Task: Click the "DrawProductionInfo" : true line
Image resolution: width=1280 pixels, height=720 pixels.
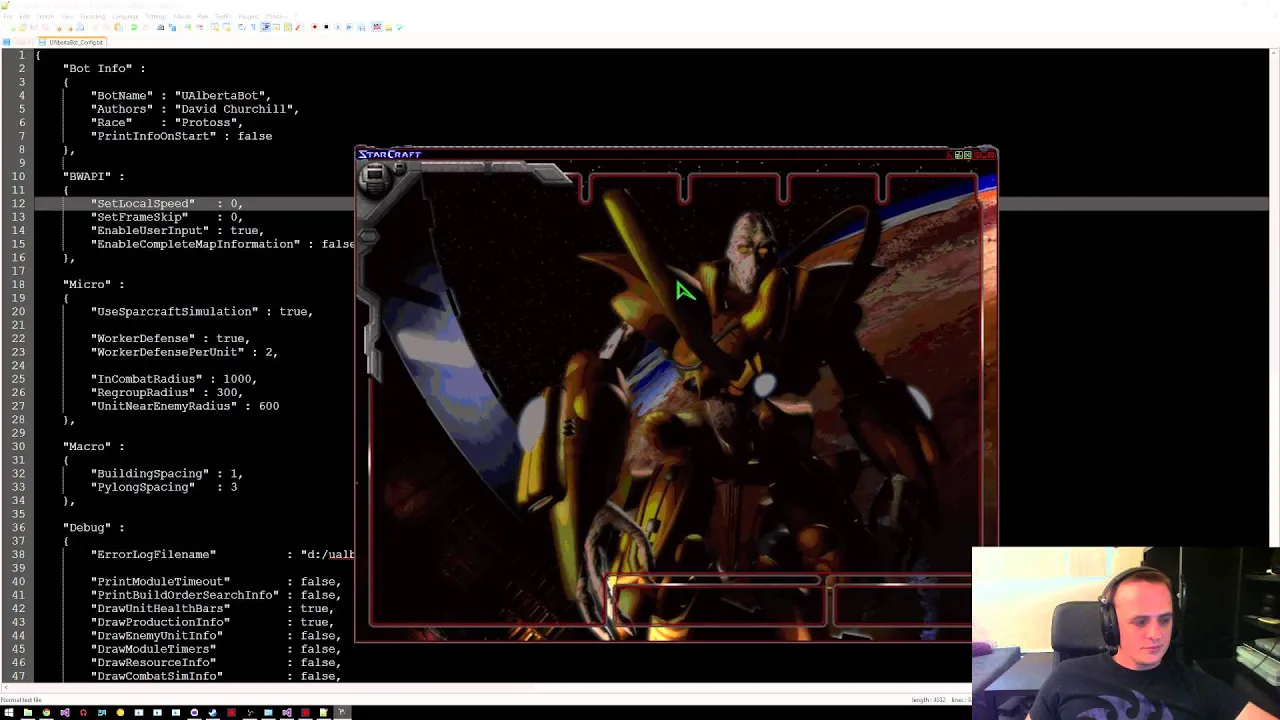Action: point(212,622)
